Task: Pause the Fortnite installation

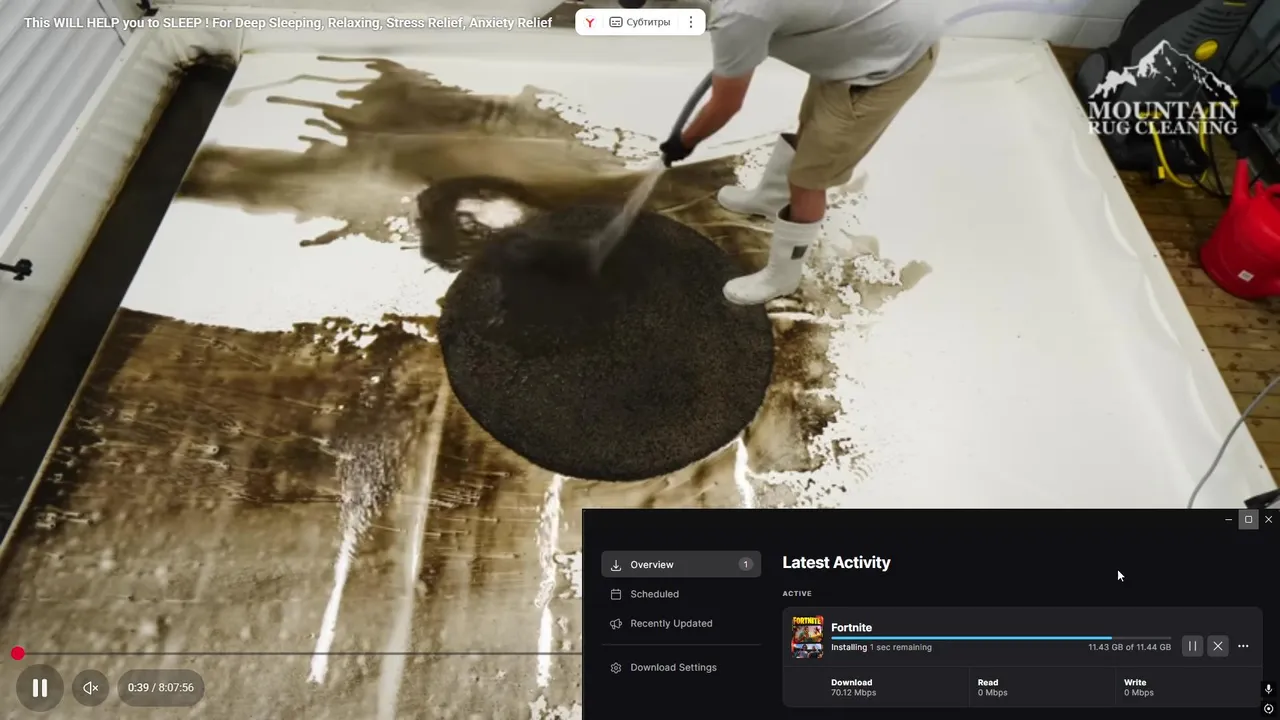Action: pos(1192,646)
